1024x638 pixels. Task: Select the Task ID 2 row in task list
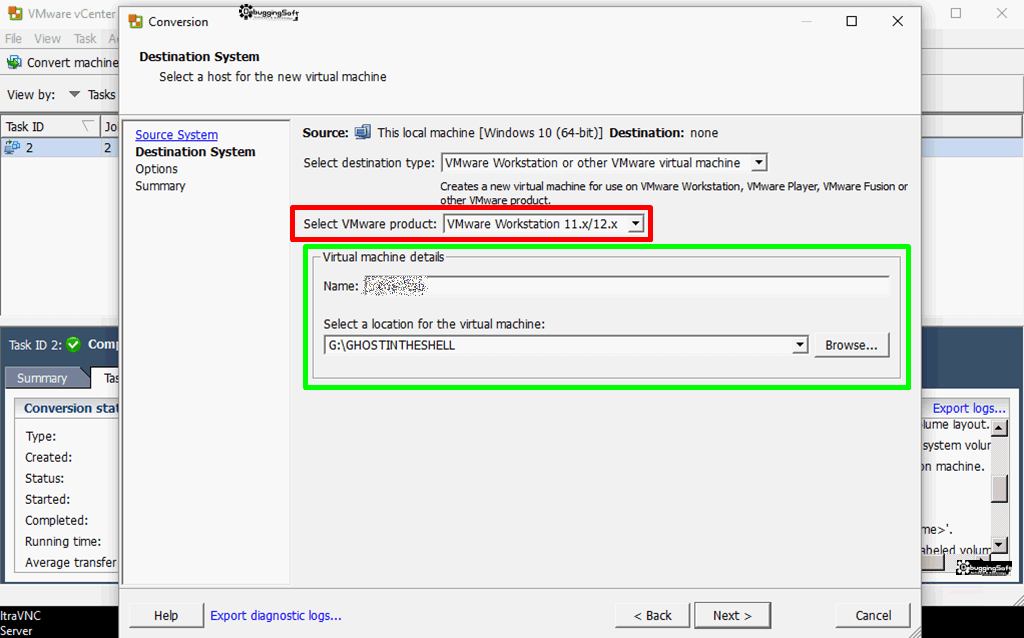coord(59,148)
